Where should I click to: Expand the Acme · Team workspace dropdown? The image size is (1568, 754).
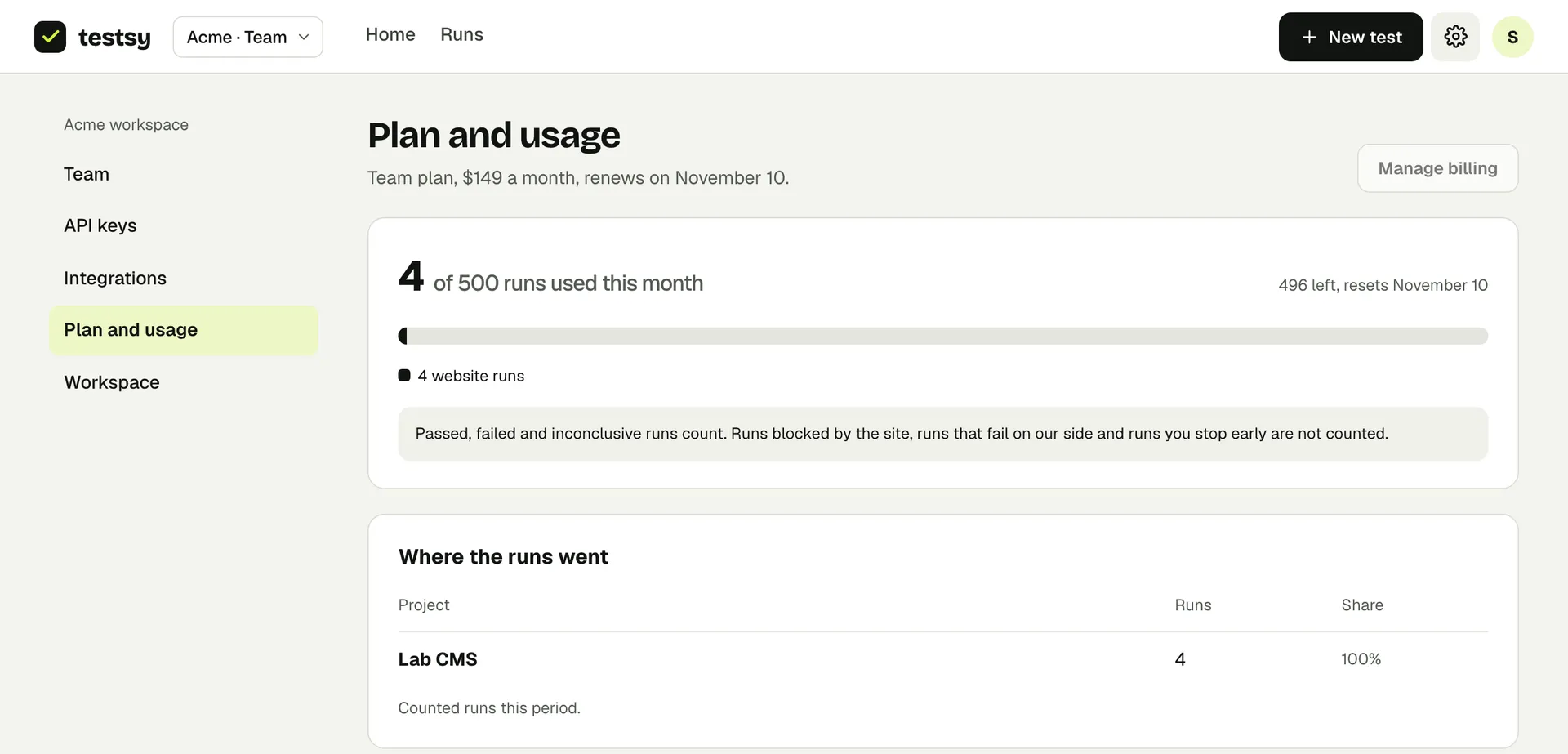[247, 37]
